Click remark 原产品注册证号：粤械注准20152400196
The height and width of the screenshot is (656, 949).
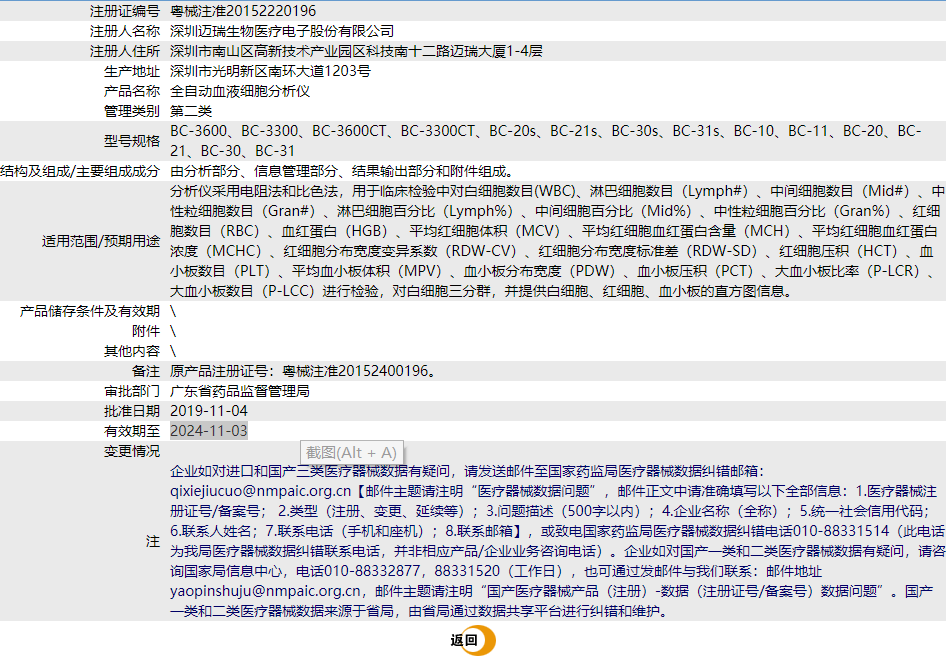point(303,371)
